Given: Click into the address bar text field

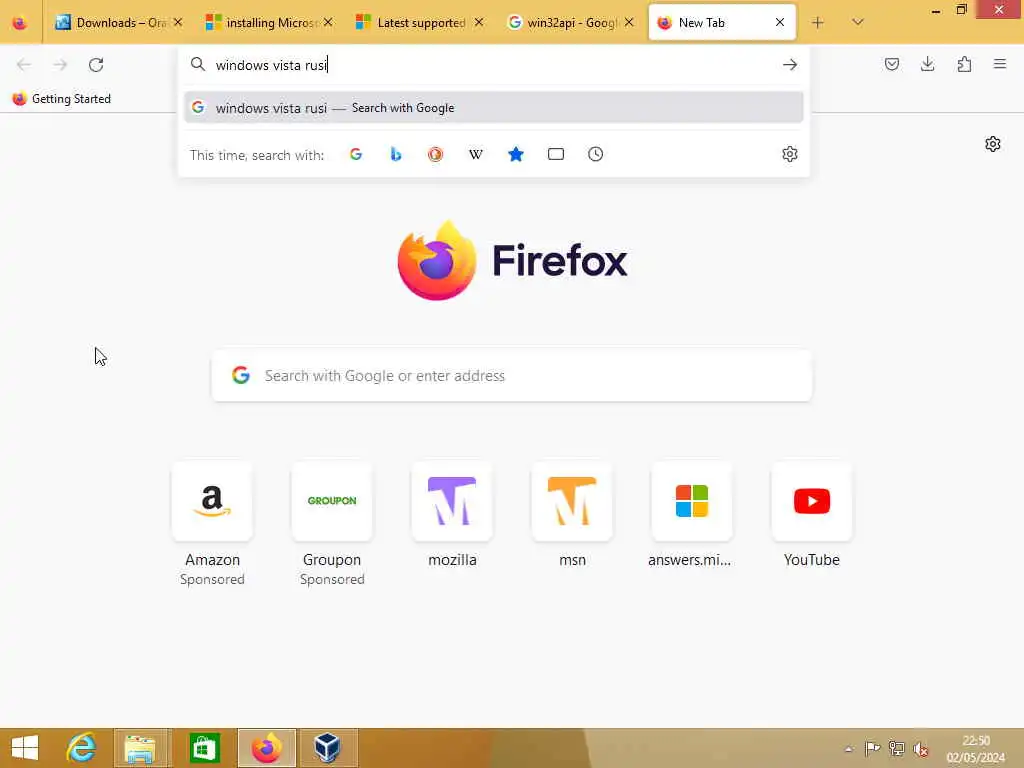Looking at the screenshot, I should click(494, 65).
